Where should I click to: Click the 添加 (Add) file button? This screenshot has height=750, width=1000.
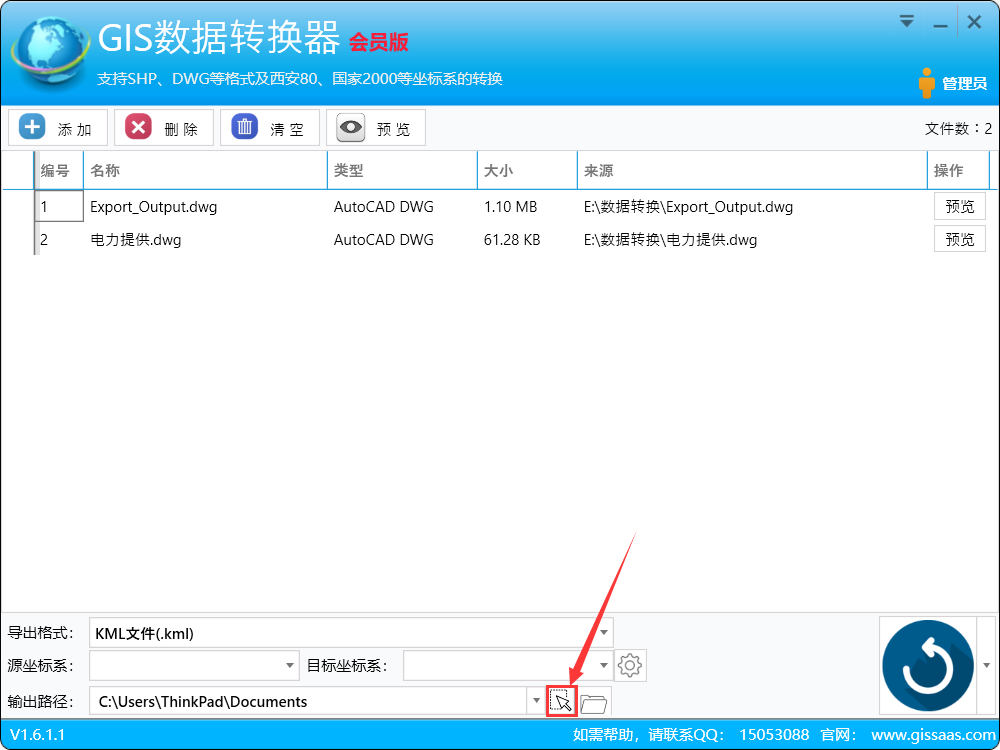[58, 128]
